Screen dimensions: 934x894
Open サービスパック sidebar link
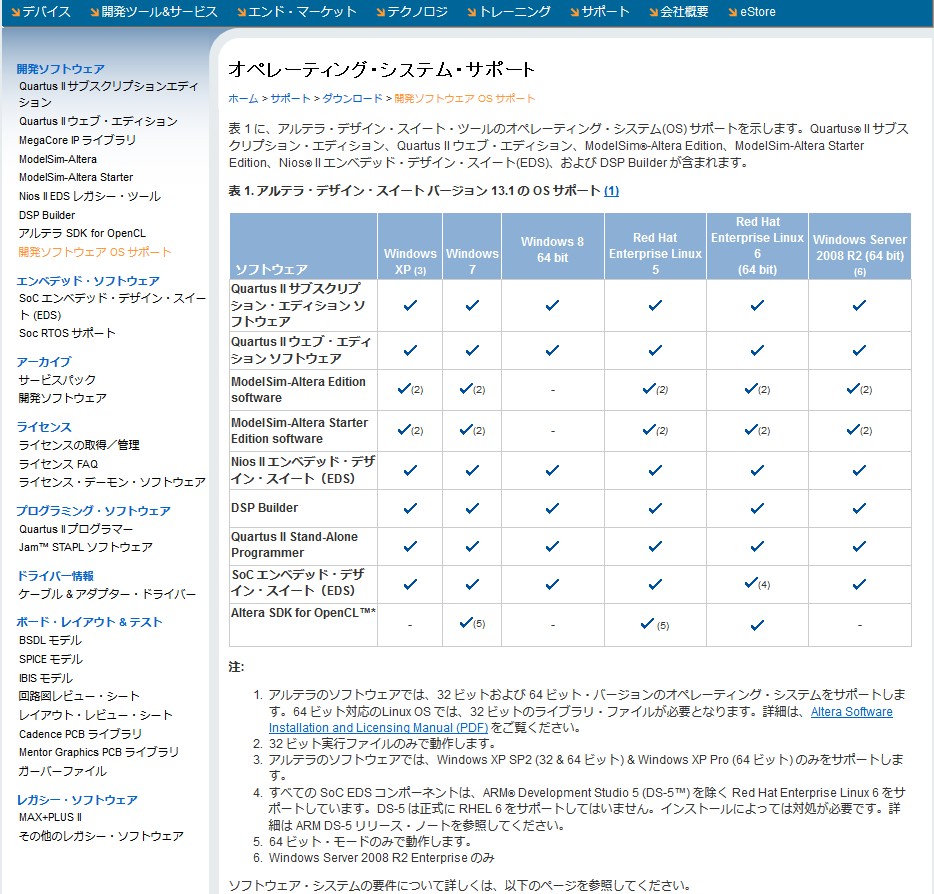point(57,379)
